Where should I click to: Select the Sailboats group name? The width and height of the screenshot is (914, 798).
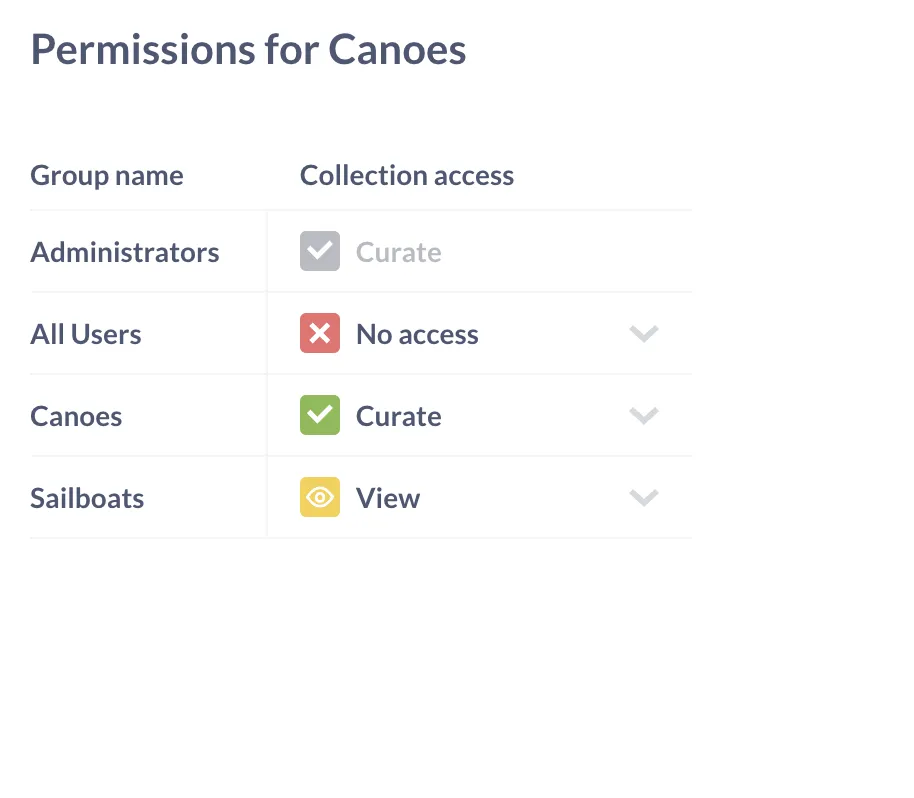coord(87,497)
